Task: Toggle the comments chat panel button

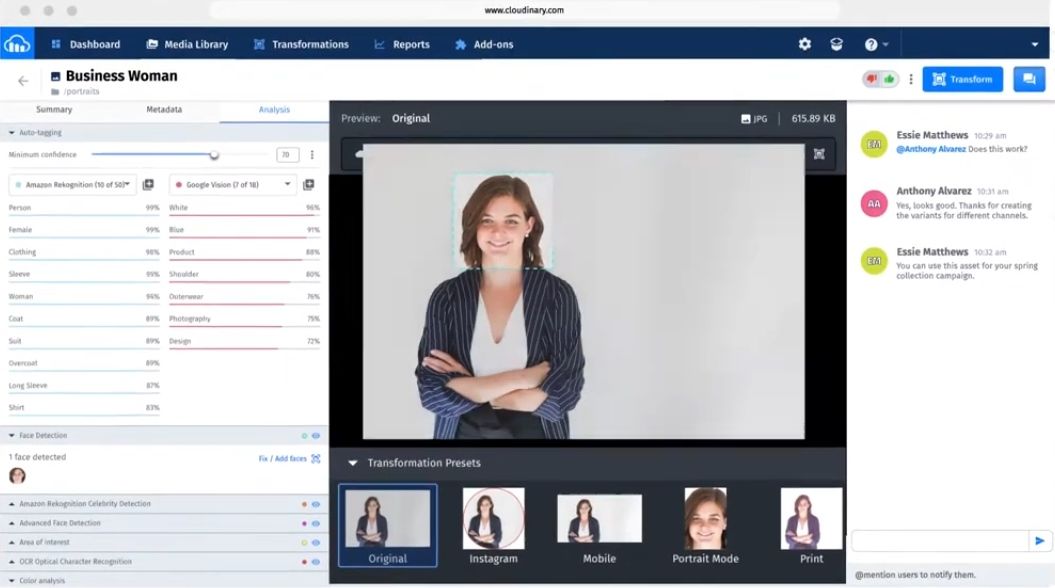Action: 1029,79
